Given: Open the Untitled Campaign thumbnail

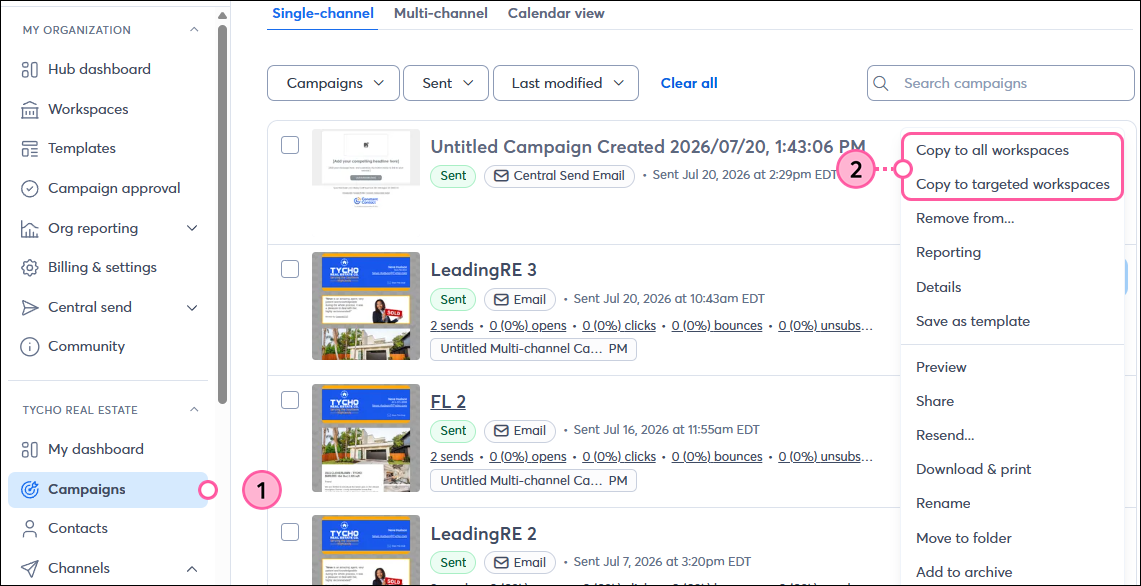Looking at the screenshot, I should tap(365, 170).
